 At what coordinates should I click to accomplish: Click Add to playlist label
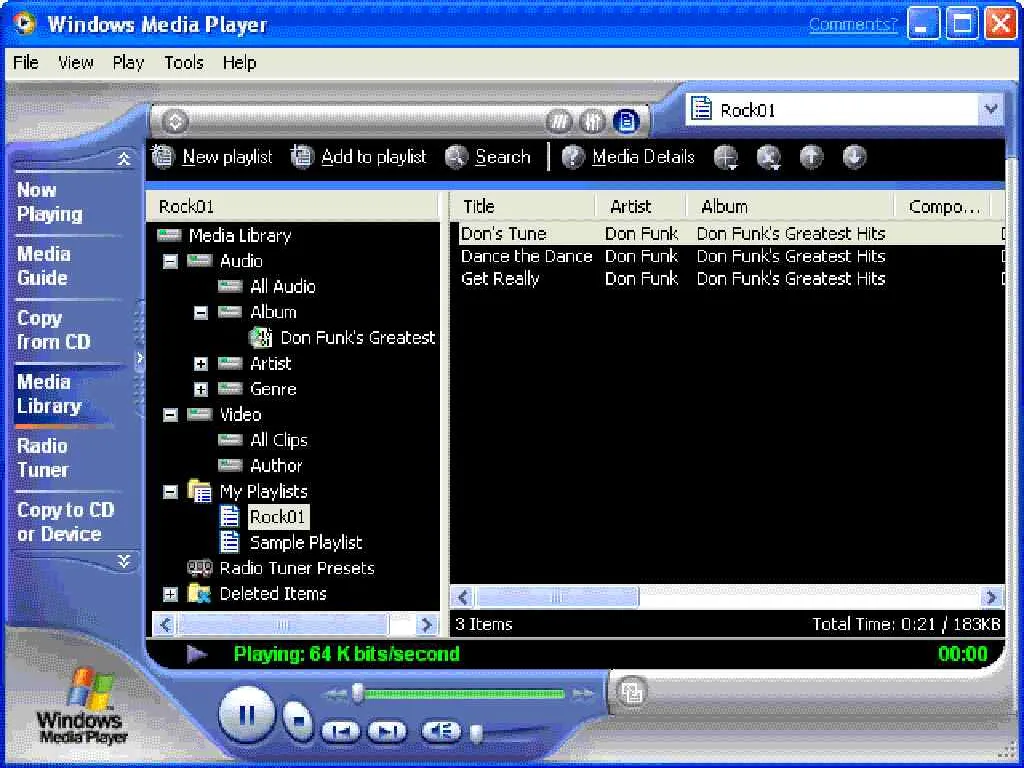pos(374,157)
